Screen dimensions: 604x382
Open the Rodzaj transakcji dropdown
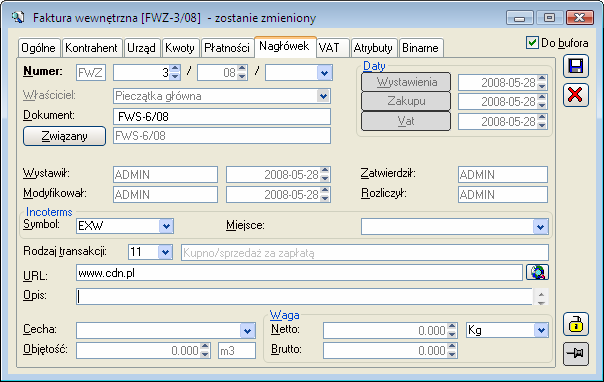tap(165, 252)
